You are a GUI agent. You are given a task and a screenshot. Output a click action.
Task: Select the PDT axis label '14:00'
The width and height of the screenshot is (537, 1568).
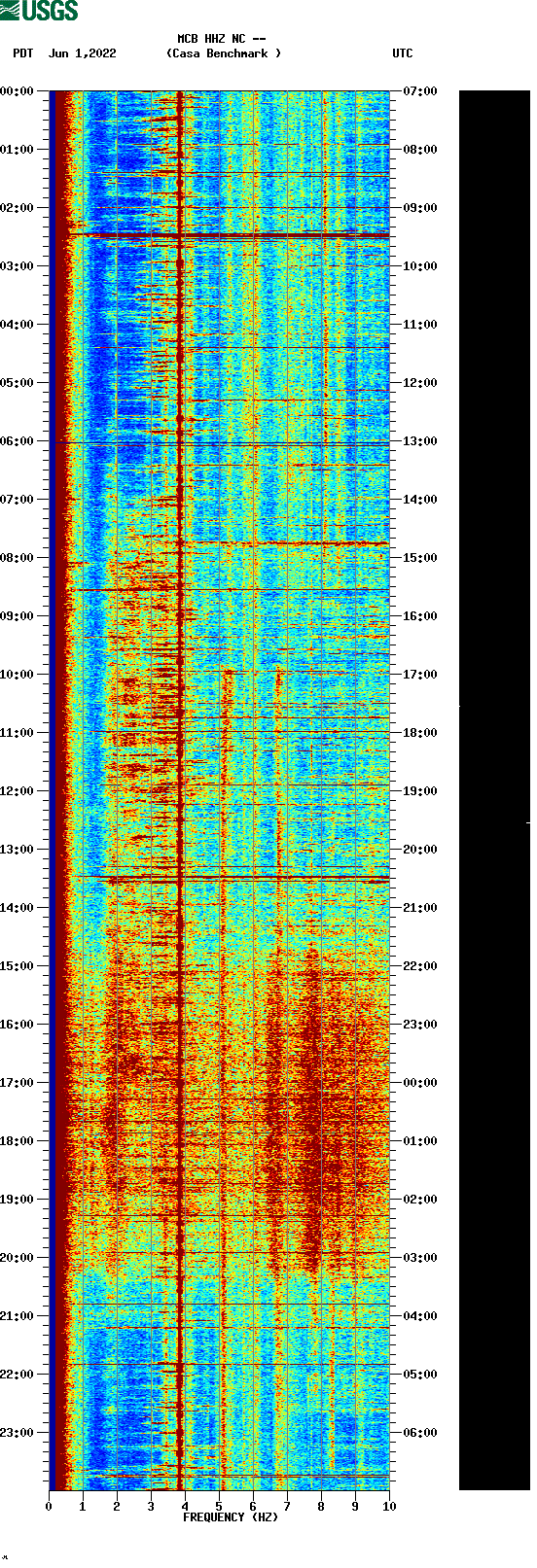pos(17,908)
